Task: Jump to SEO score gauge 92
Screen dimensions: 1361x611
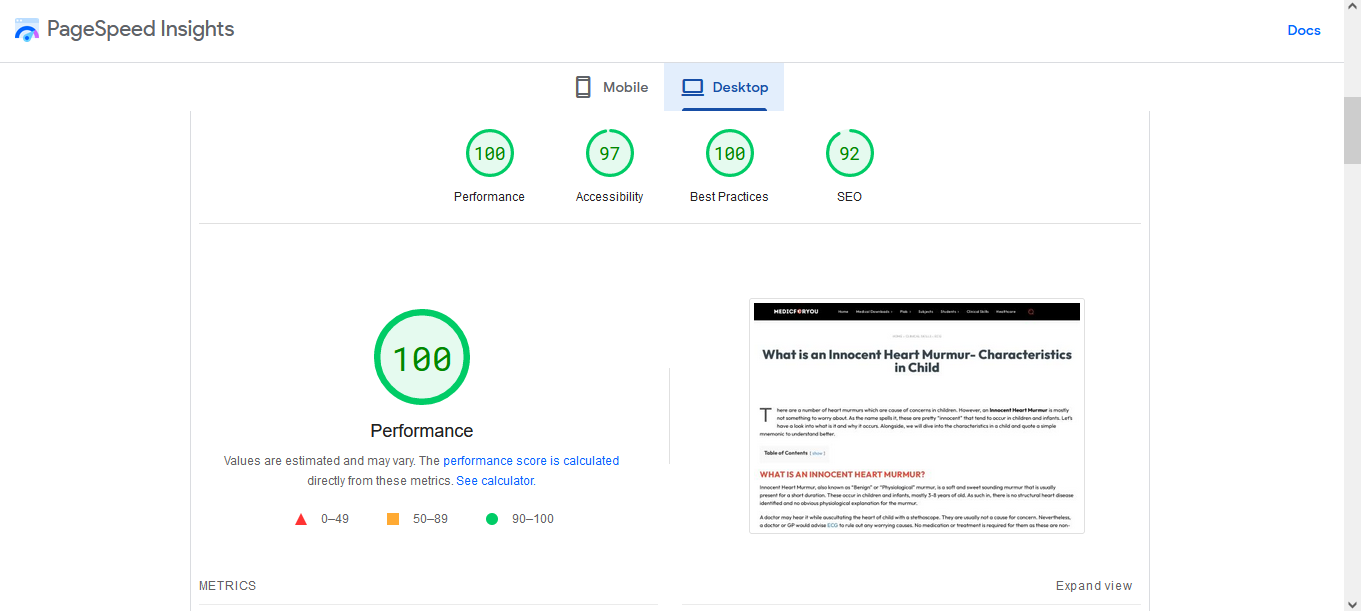Action: coord(850,154)
